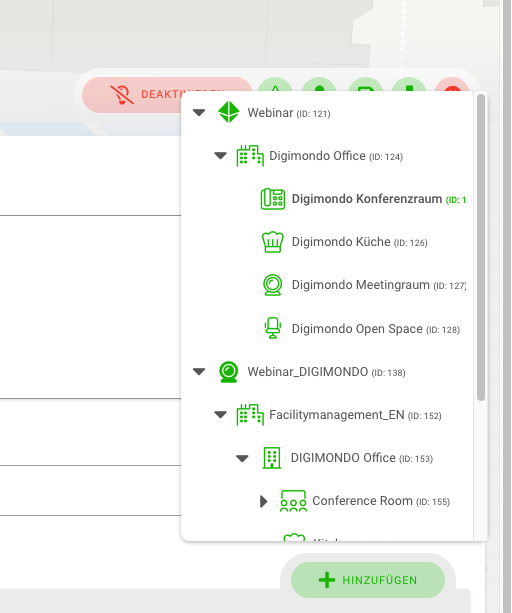This screenshot has width=512, height=613.
Task: Click the Deaktivieren button
Action: (131, 95)
